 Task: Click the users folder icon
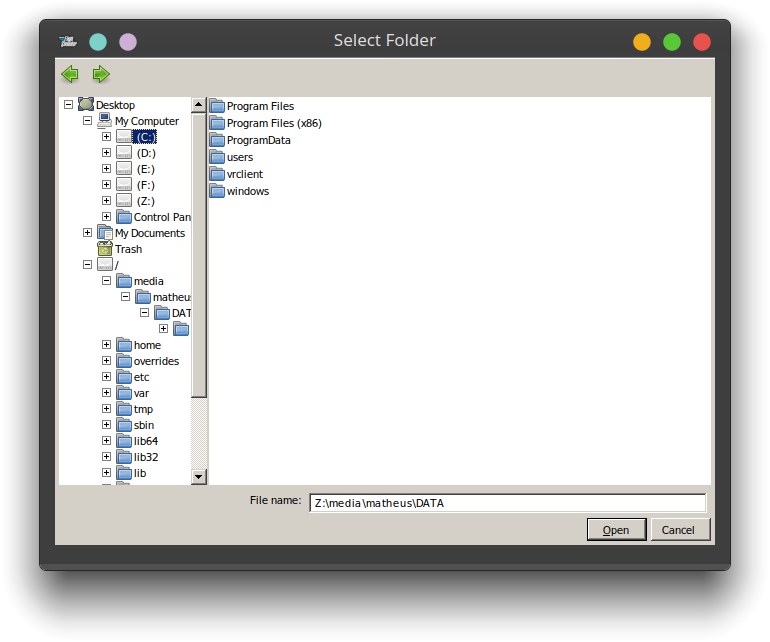tap(217, 157)
